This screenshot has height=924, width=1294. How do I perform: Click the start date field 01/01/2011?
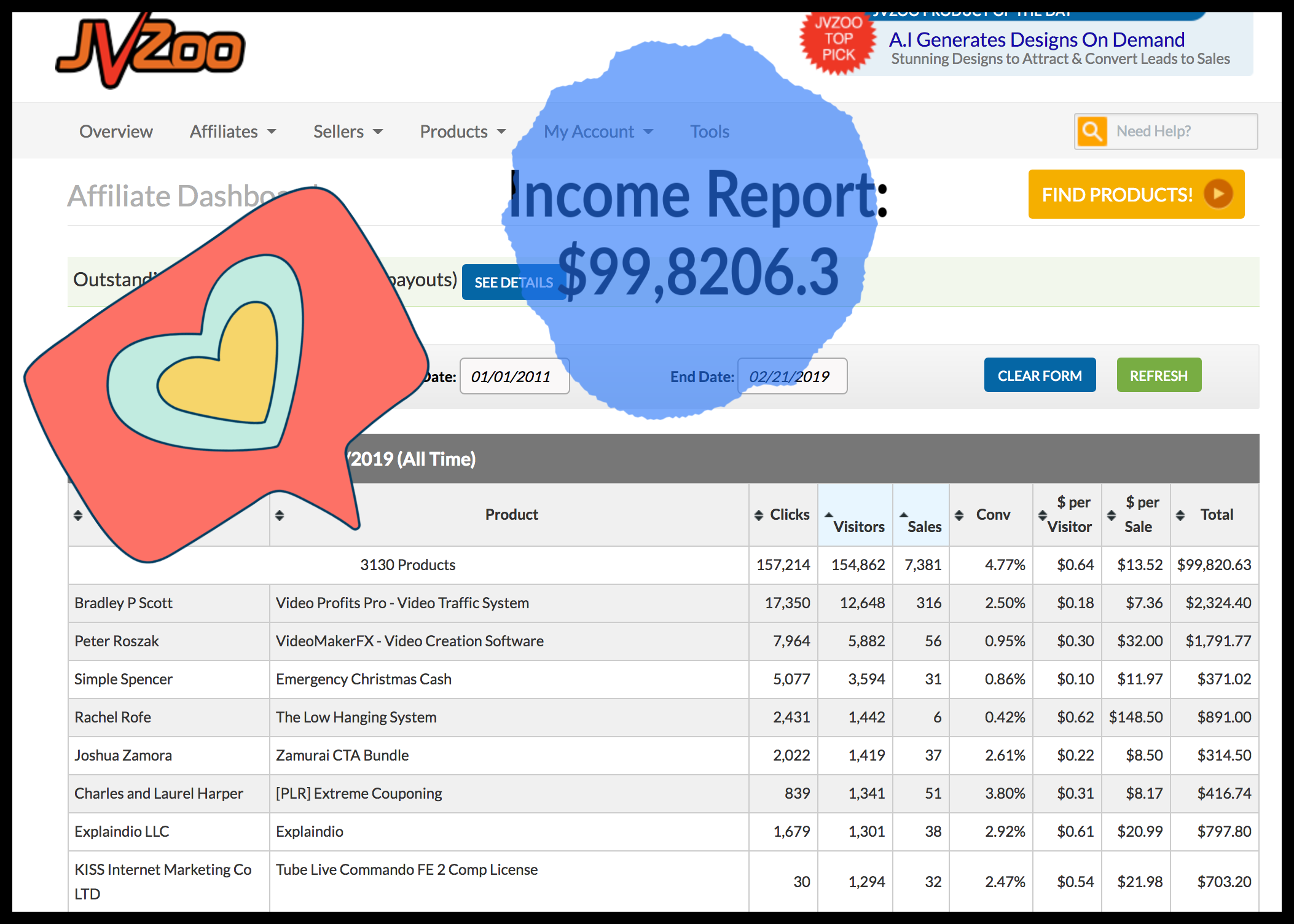click(x=514, y=376)
